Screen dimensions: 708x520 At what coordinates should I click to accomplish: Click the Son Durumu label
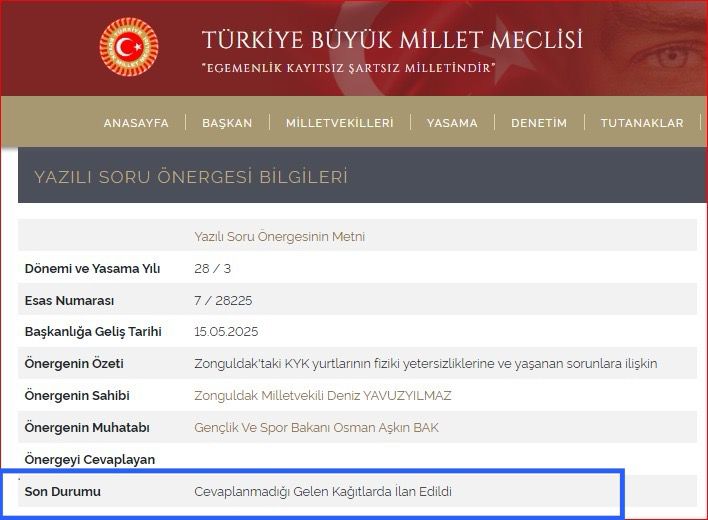62,492
